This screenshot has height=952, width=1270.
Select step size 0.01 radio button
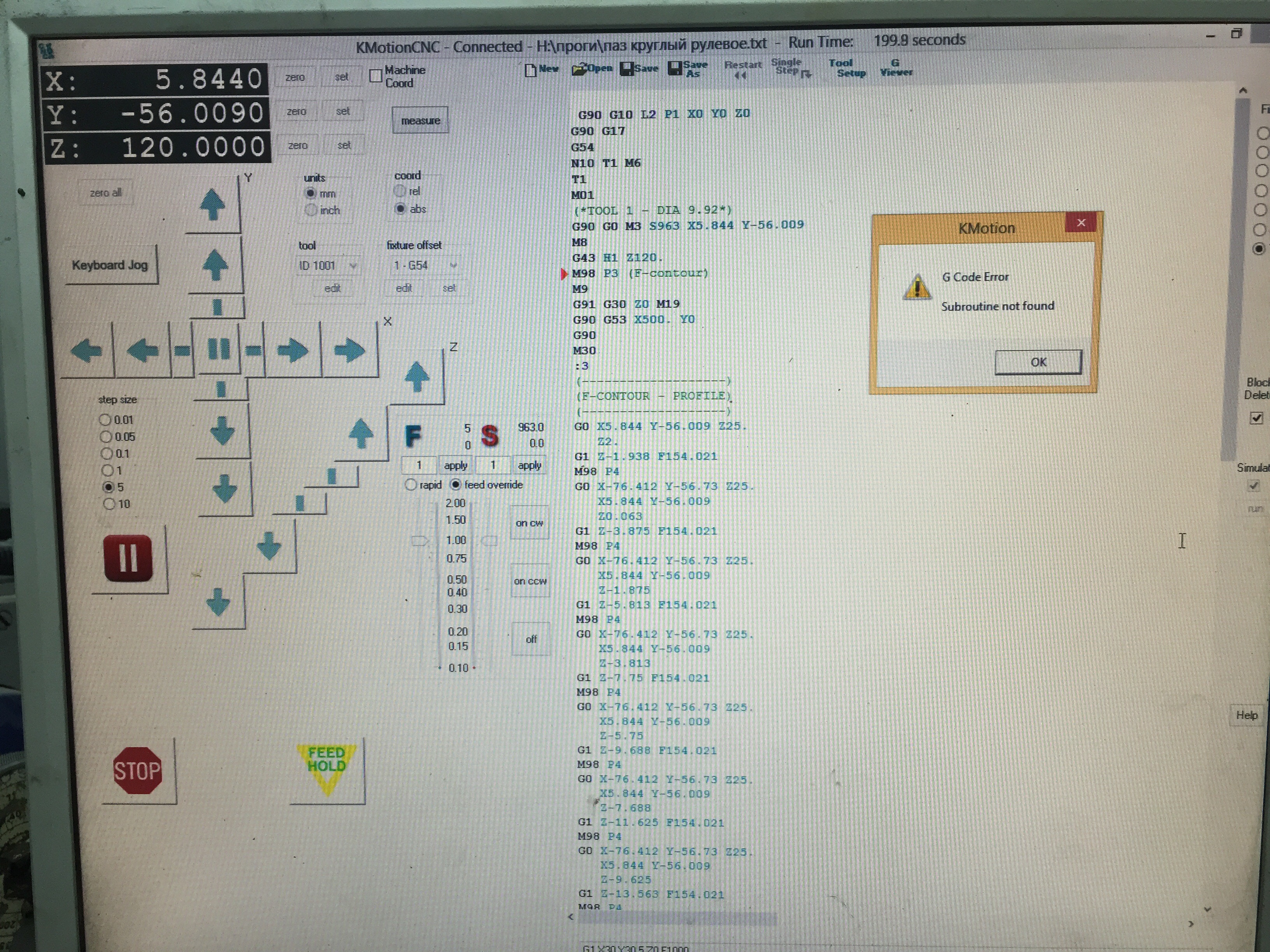(105, 420)
